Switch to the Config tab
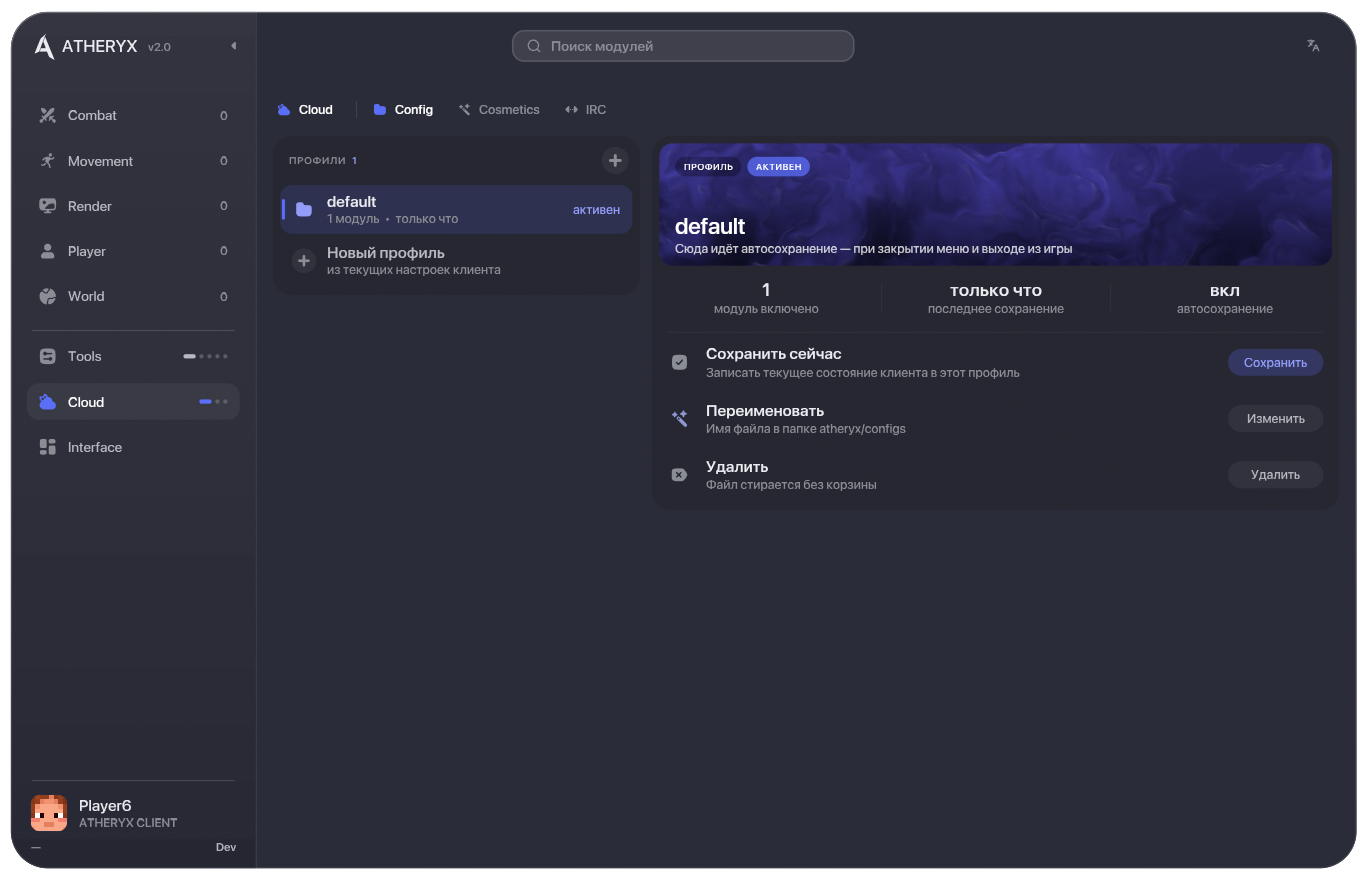This screenshot has height=880, width=1368. point(403,110)
